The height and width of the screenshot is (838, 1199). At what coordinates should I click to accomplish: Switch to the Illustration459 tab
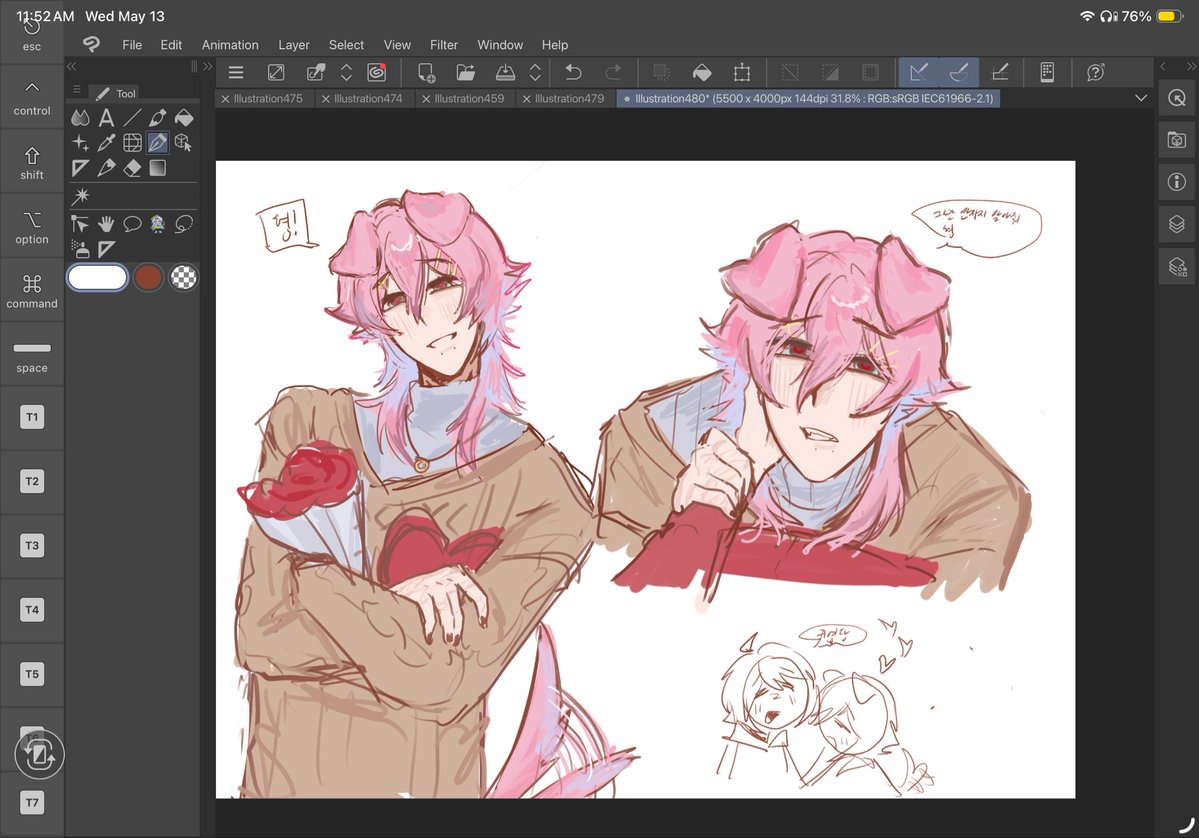(x=469, y=99)
